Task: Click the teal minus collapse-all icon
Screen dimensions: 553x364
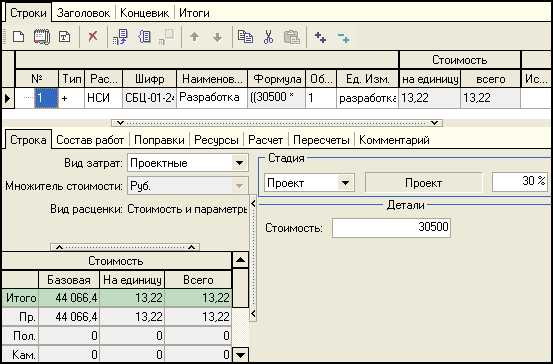Action: [x=343, y=37]
